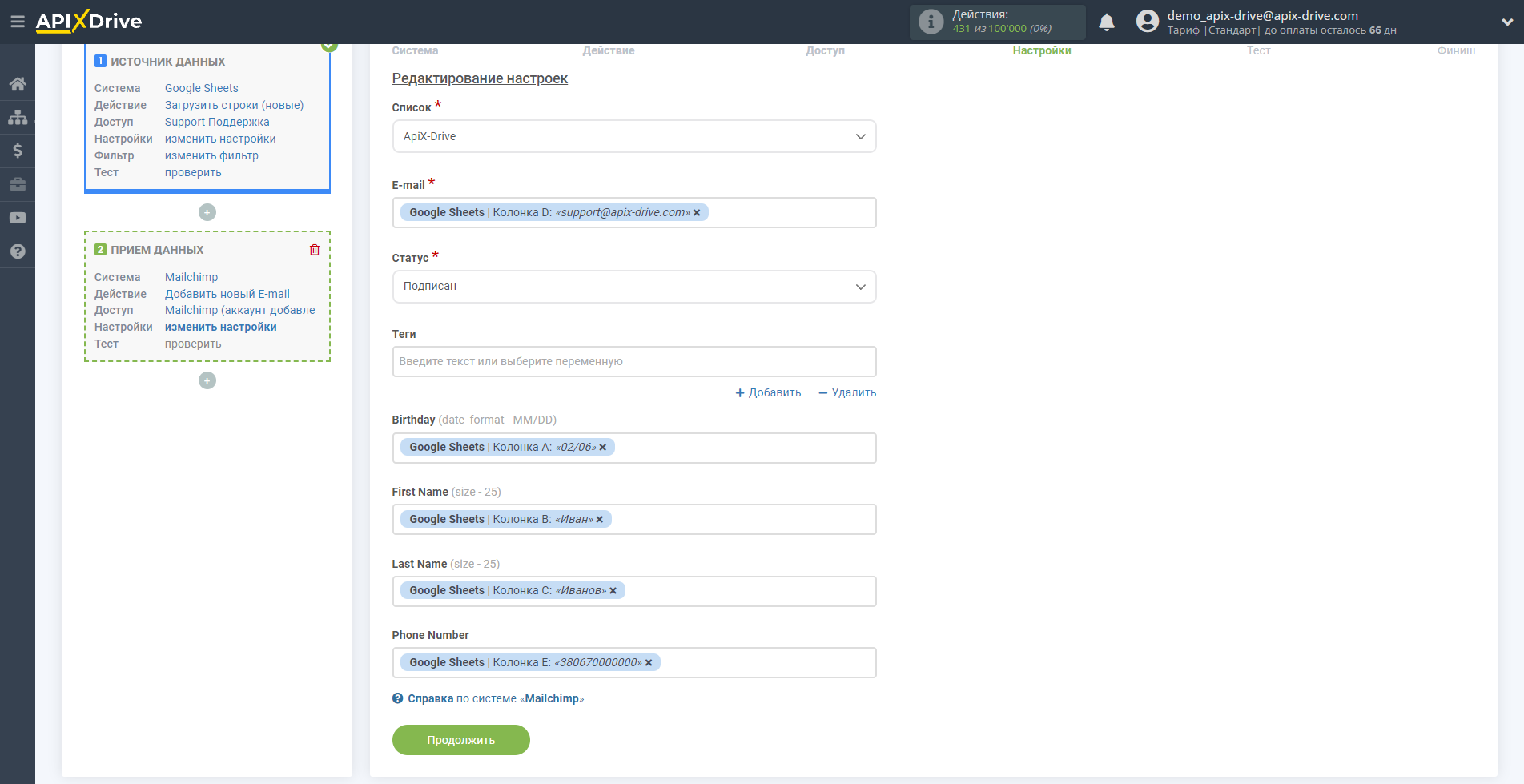The width and height of the screenshot is (1524, 784).
Task: Click the Birthday variable field
Action: (x=634, y=448)
